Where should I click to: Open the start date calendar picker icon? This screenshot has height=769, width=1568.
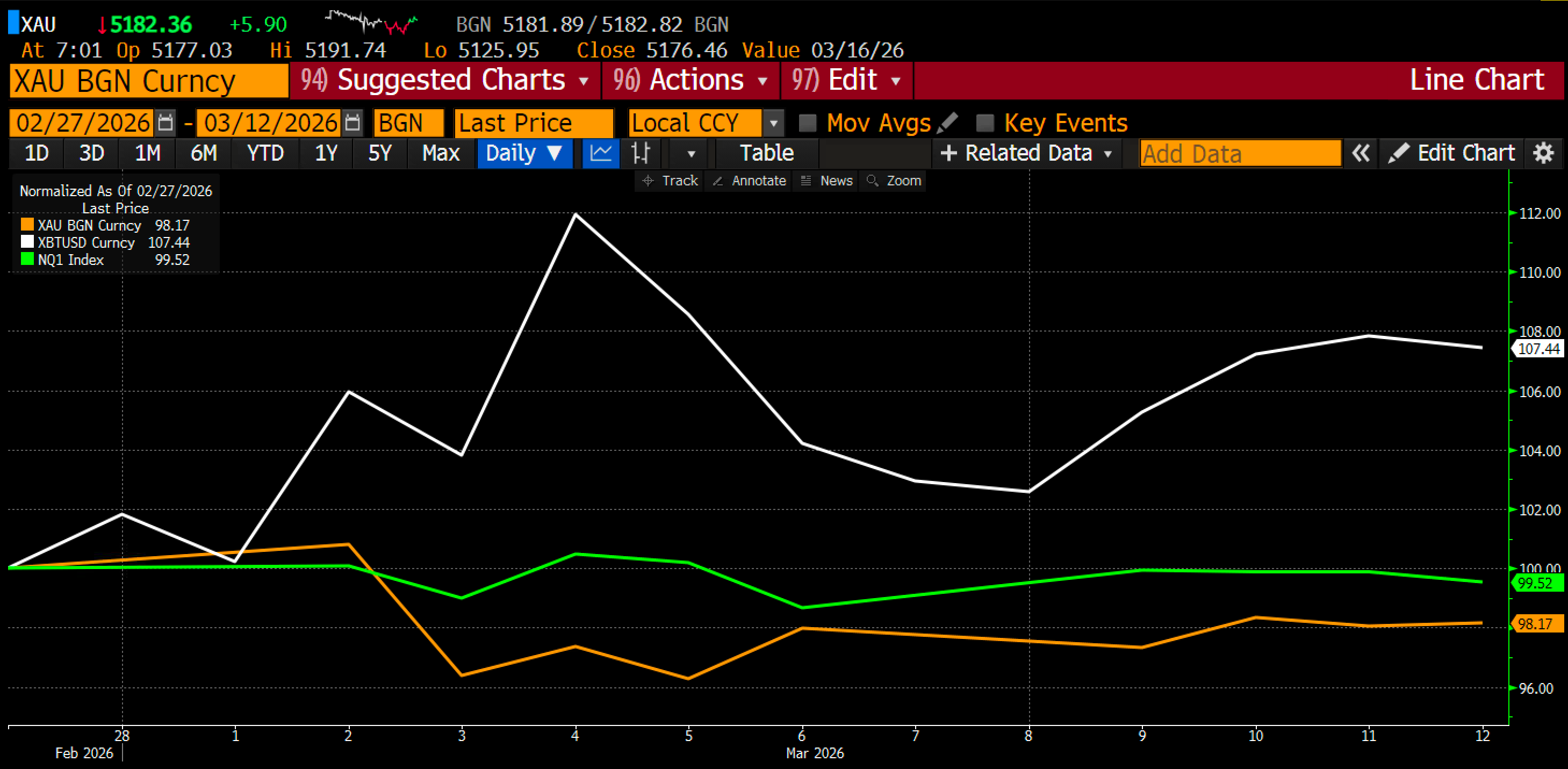click(x=165, y=123)
